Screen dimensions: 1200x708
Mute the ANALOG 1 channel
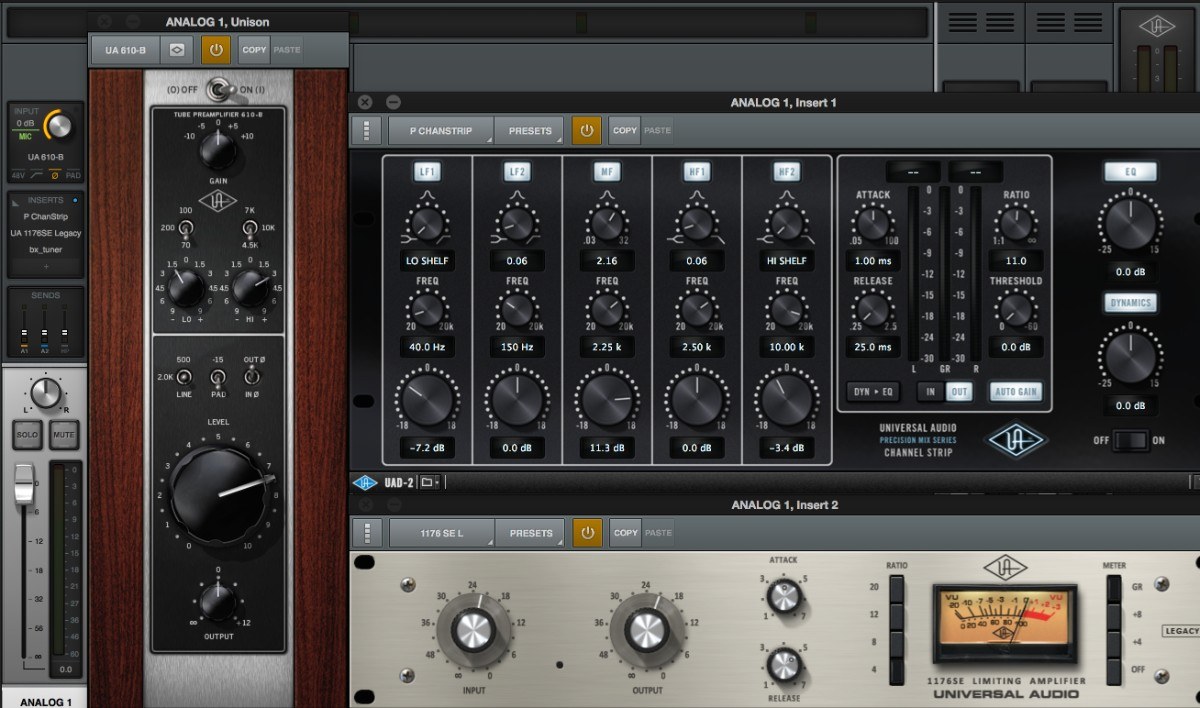(63, 435)
